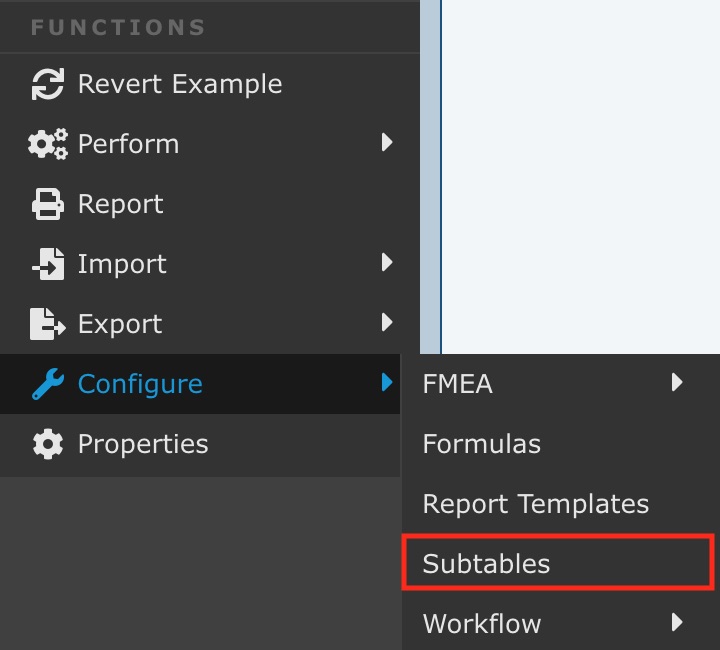The height and width of the screenshot is (650, 720).
Task: Click the Properties gear icon
Action: click(47, 444)
